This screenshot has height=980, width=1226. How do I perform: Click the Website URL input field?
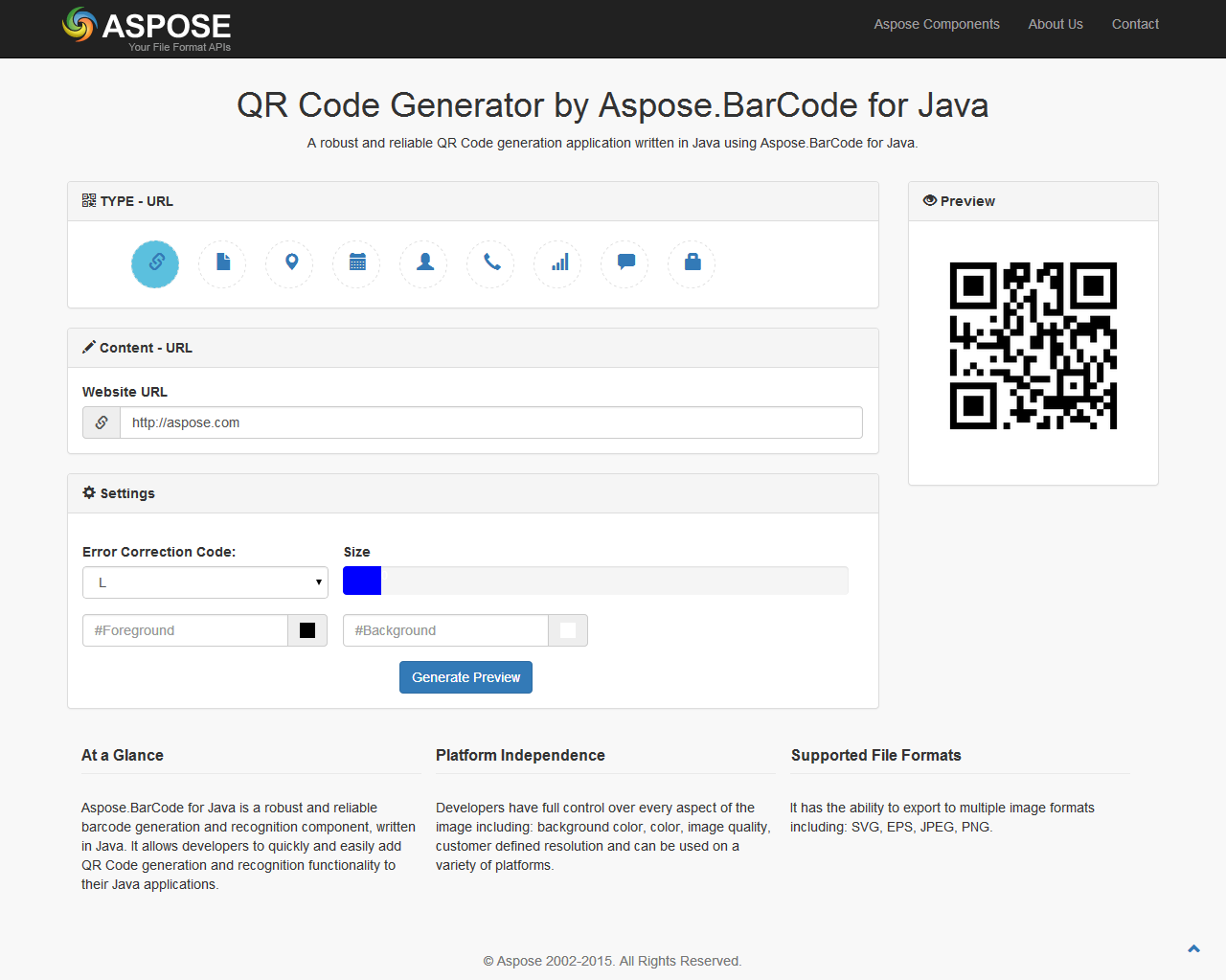[x=490, y=422]
